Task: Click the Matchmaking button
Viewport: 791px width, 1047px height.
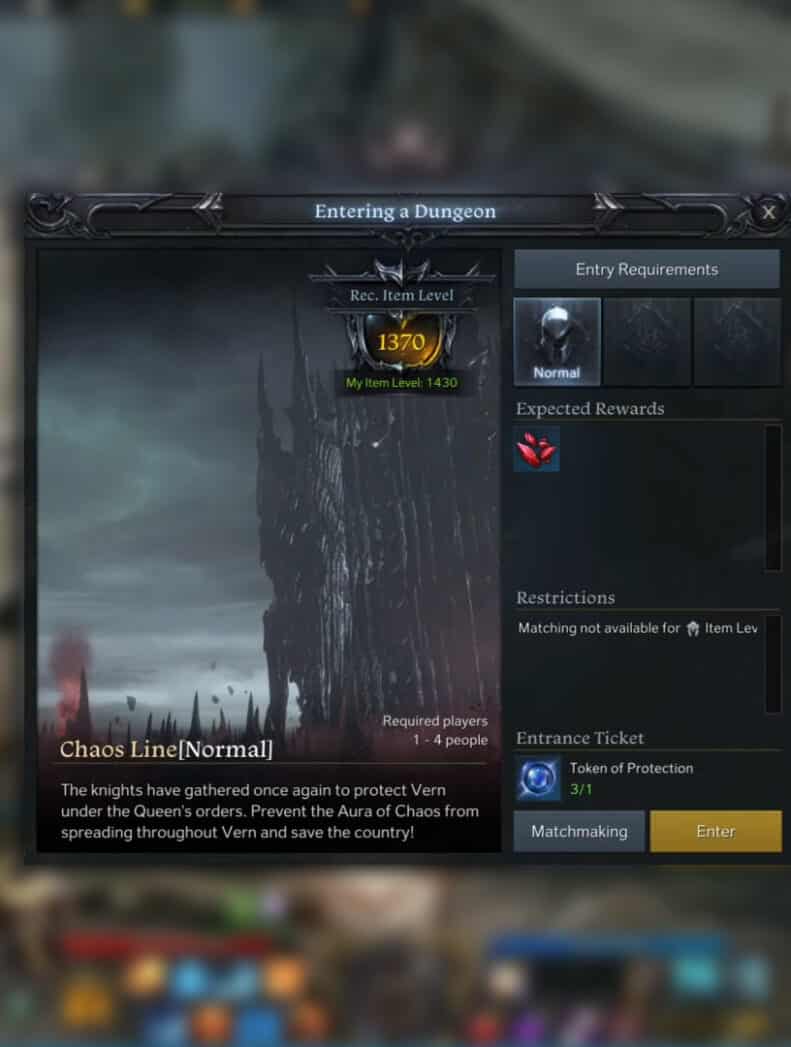Action: tap(579, 831)
